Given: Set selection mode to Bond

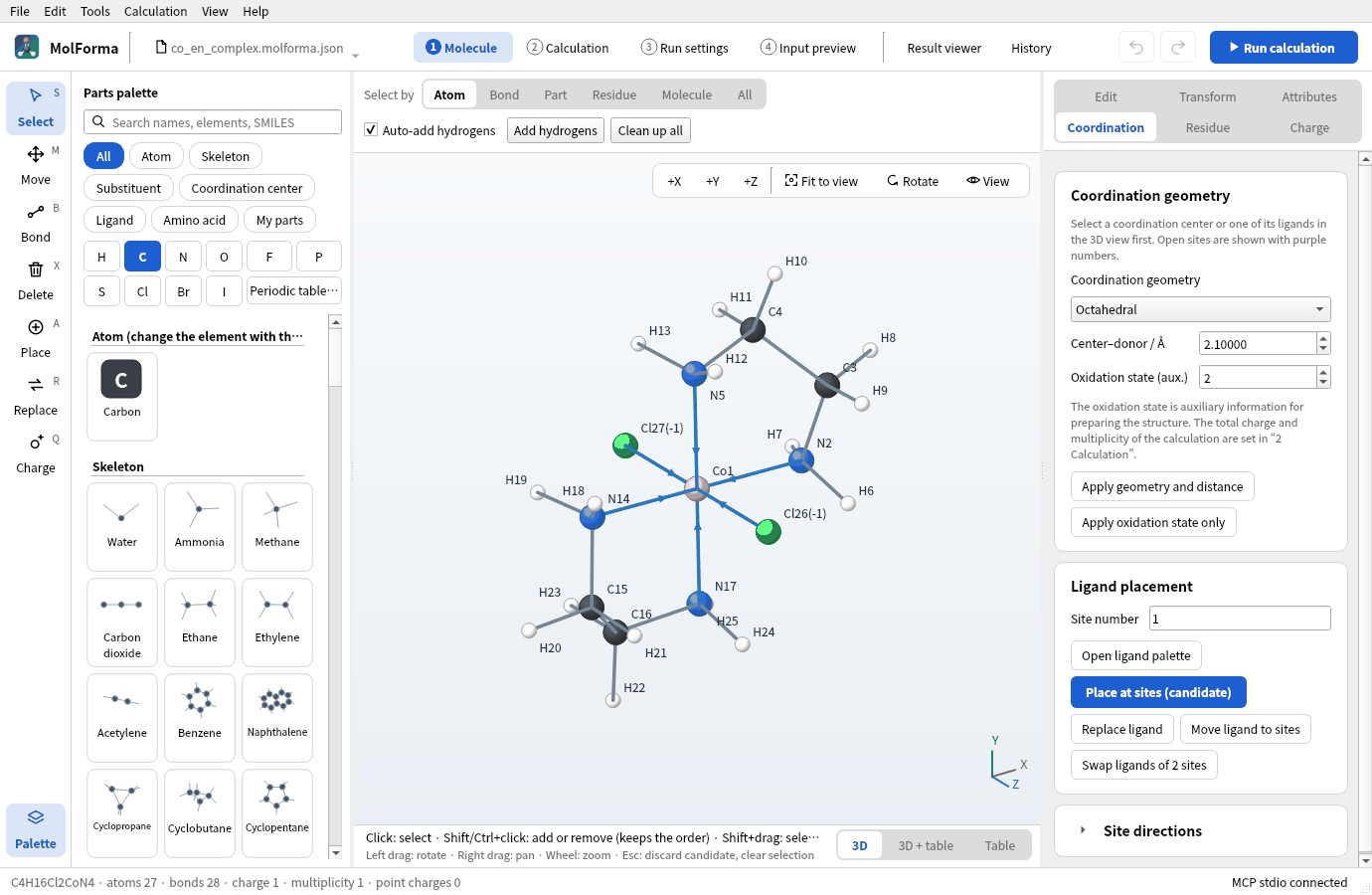Looking at the screenshot, I should tap(504, 95).
